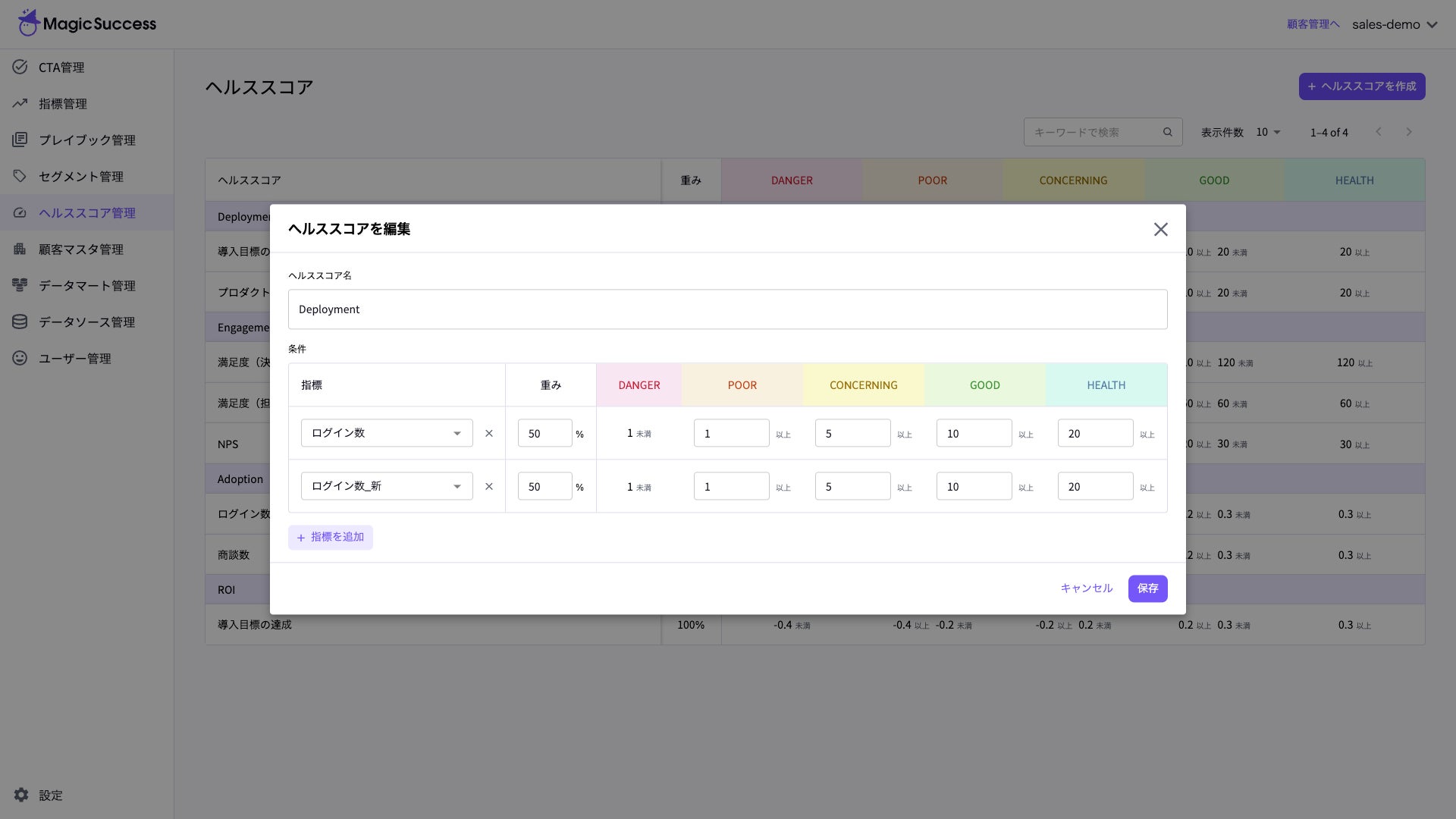Select the ヘルススコア管理 menu item
The image size is (1456, 819).
(86, 213)
